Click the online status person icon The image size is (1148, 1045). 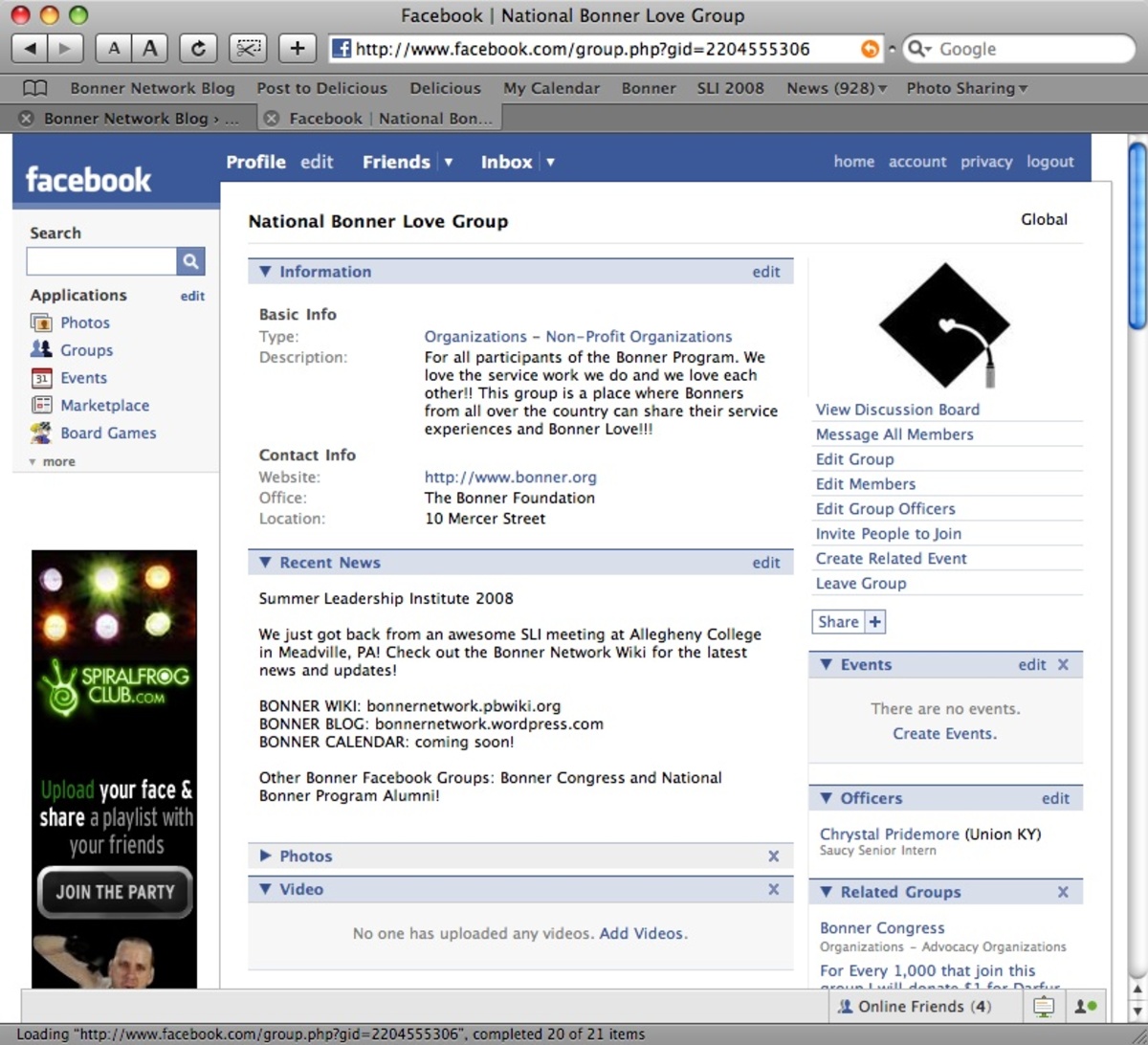click(x=1085, y=1006)
